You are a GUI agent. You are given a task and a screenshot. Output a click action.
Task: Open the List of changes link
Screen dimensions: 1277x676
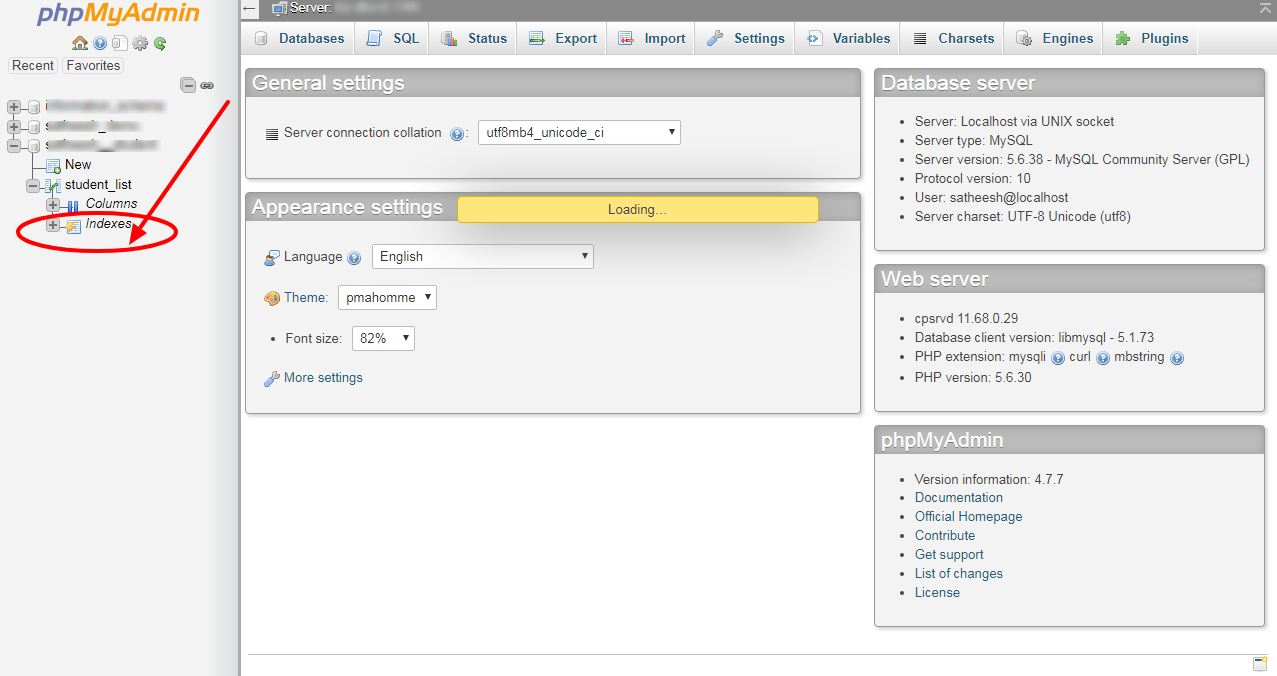pyautogui.click(x=958, y=574)
